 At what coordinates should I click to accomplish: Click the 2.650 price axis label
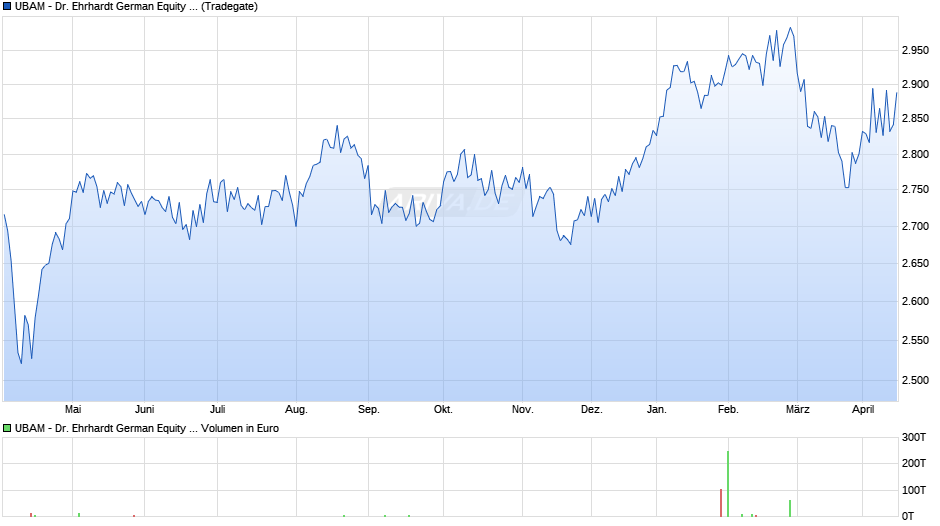tap(915, 263)
